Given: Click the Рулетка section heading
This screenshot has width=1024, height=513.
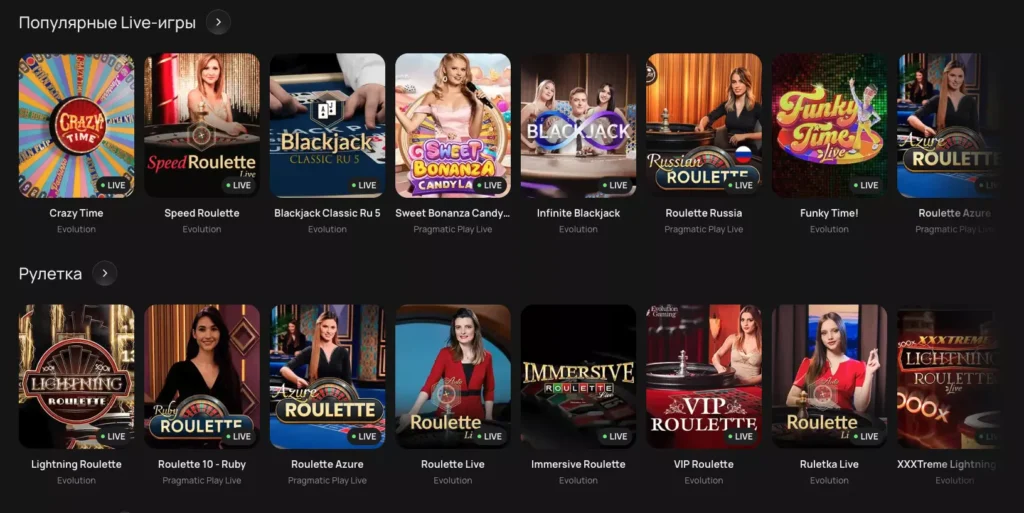Looking at the screenshot, I should tap(50, 274).
